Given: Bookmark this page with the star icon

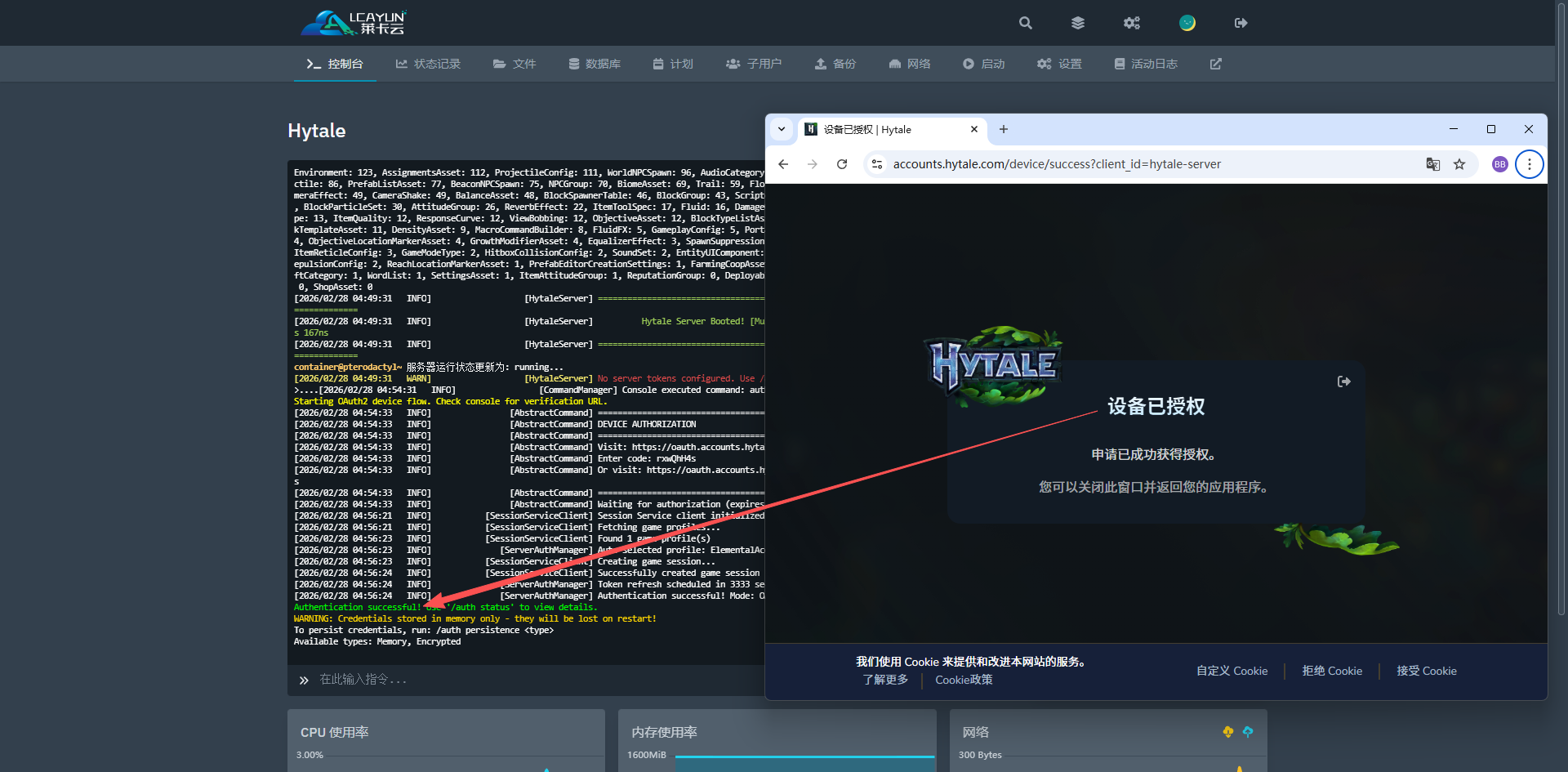Looking at the screenshot, I should (1459, 164).
